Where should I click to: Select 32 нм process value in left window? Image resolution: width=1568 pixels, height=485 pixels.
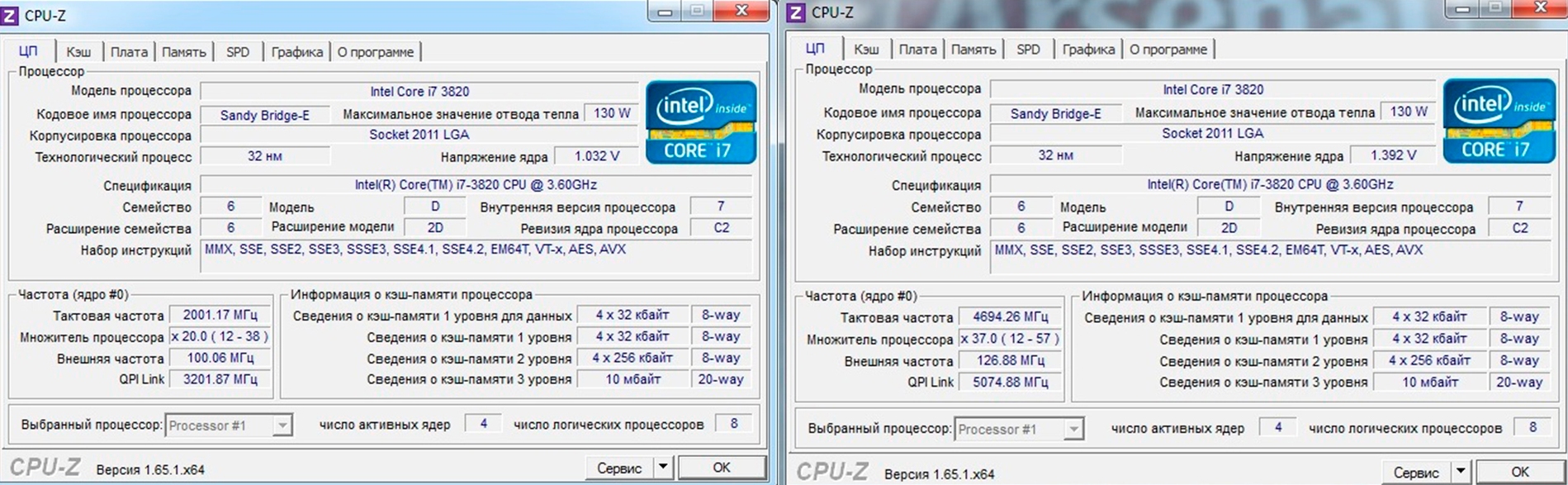click(265, 155)
